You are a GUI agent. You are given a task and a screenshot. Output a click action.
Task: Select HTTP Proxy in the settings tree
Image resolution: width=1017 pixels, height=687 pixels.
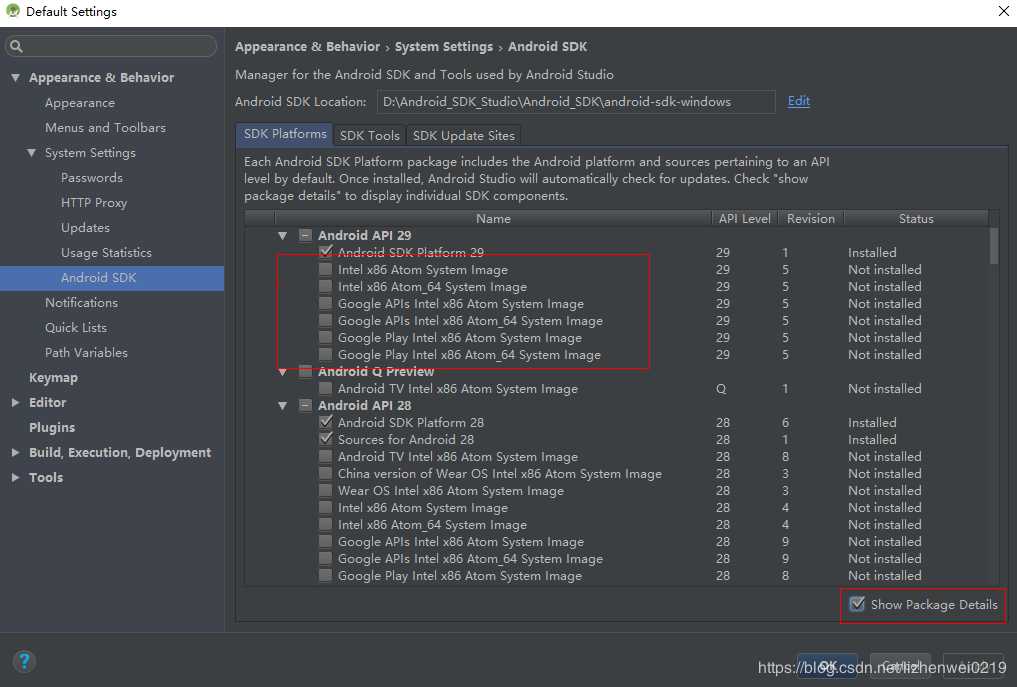pyautogui.click(x=94, y=203)
